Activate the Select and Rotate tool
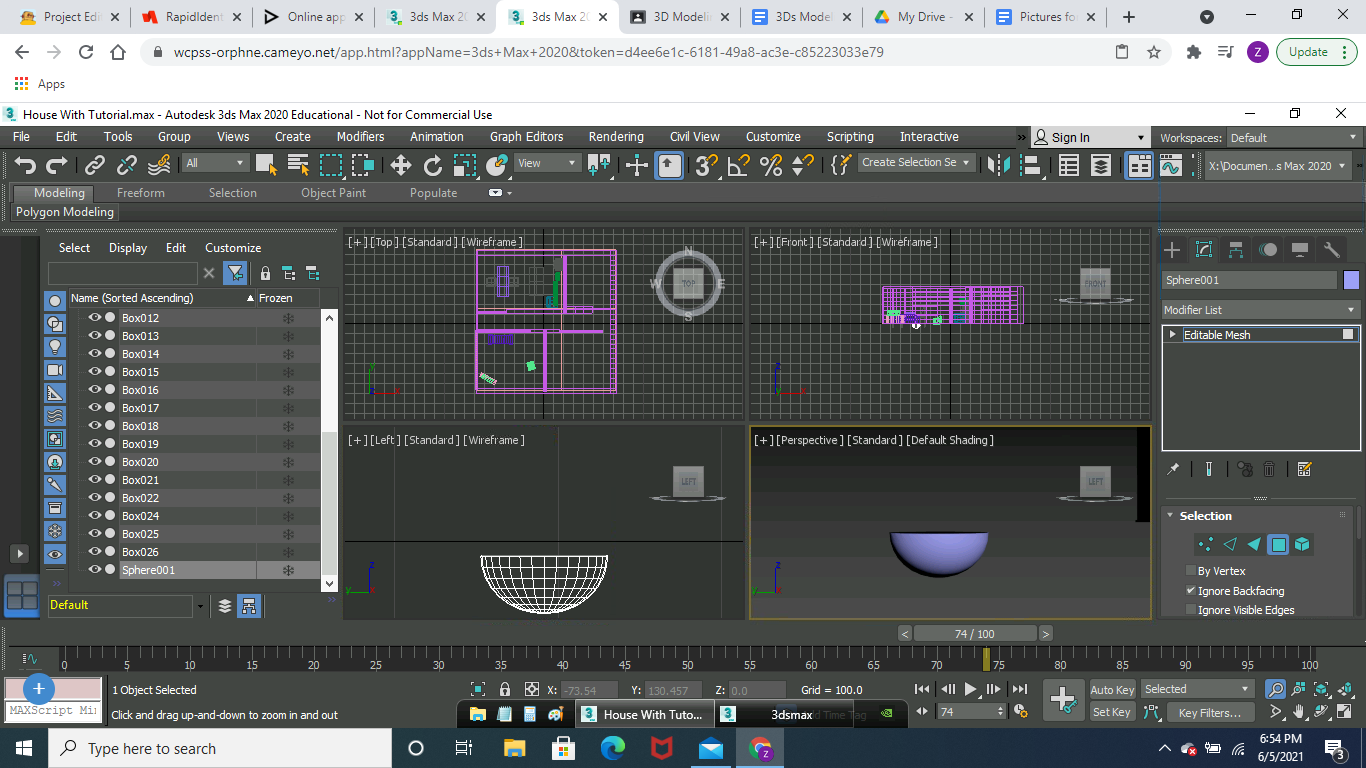Image resolution: width=1366 pixels, height=768 pixels. [x=432, y=165]
